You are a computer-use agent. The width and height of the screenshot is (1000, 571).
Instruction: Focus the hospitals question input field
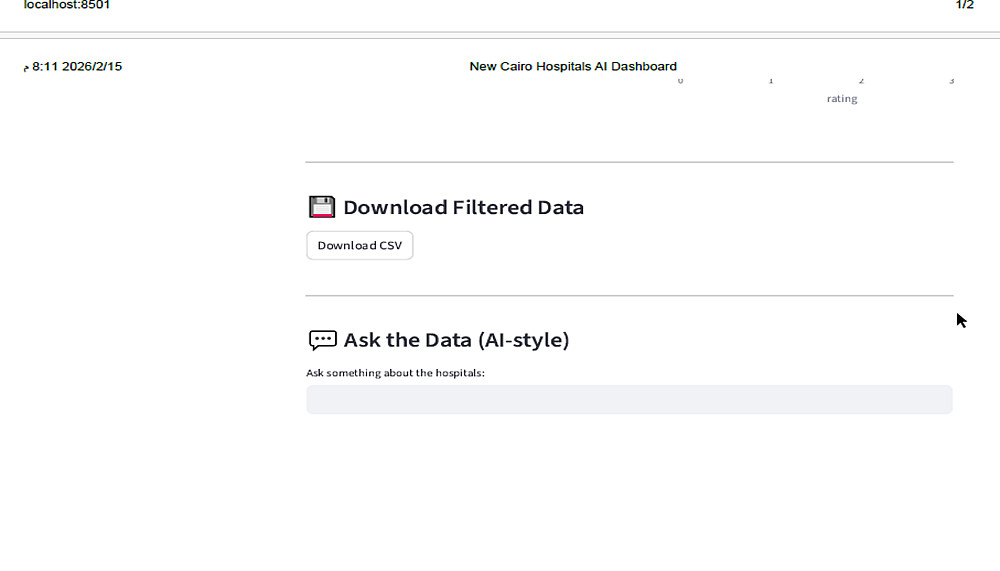pyautogui.click(x=629, y=400)
